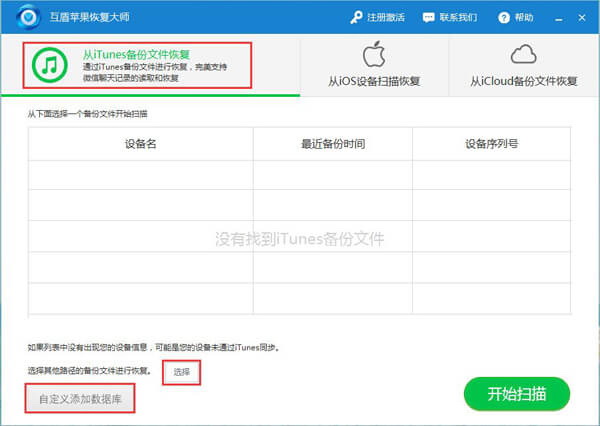This screenshot has width=600, height=426.
Task: Click the cloud icon for iCloud recovery
Action: 524,54
